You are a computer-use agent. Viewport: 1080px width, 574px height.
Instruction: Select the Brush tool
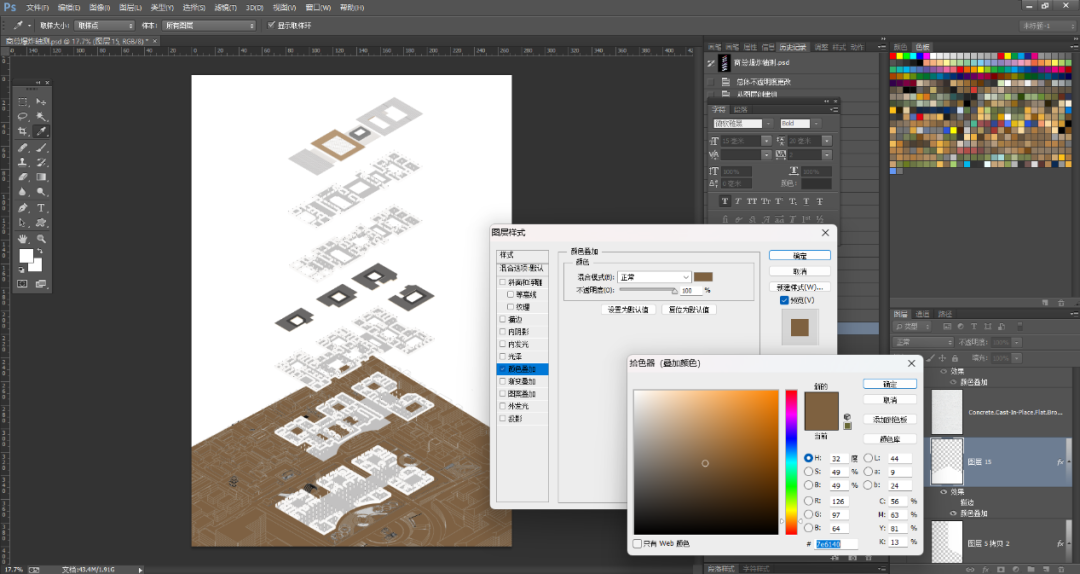41,147
